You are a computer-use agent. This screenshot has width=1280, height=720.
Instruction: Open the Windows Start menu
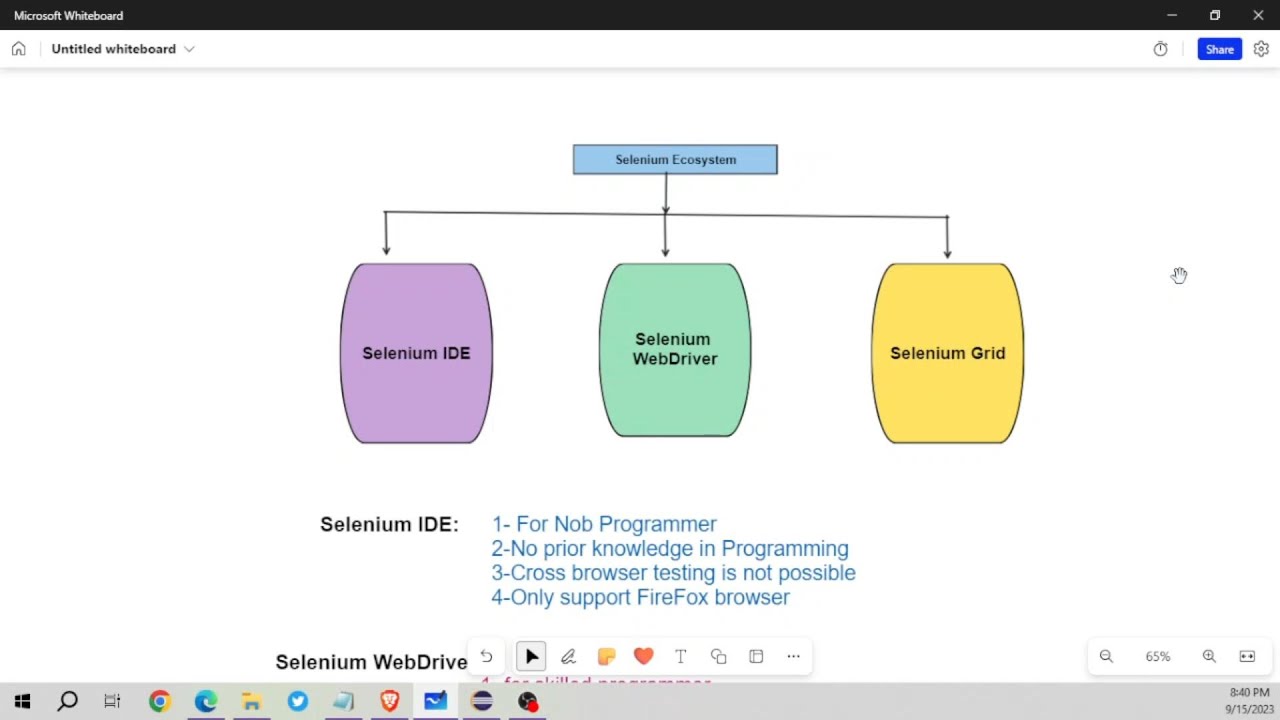click(22, 702)
